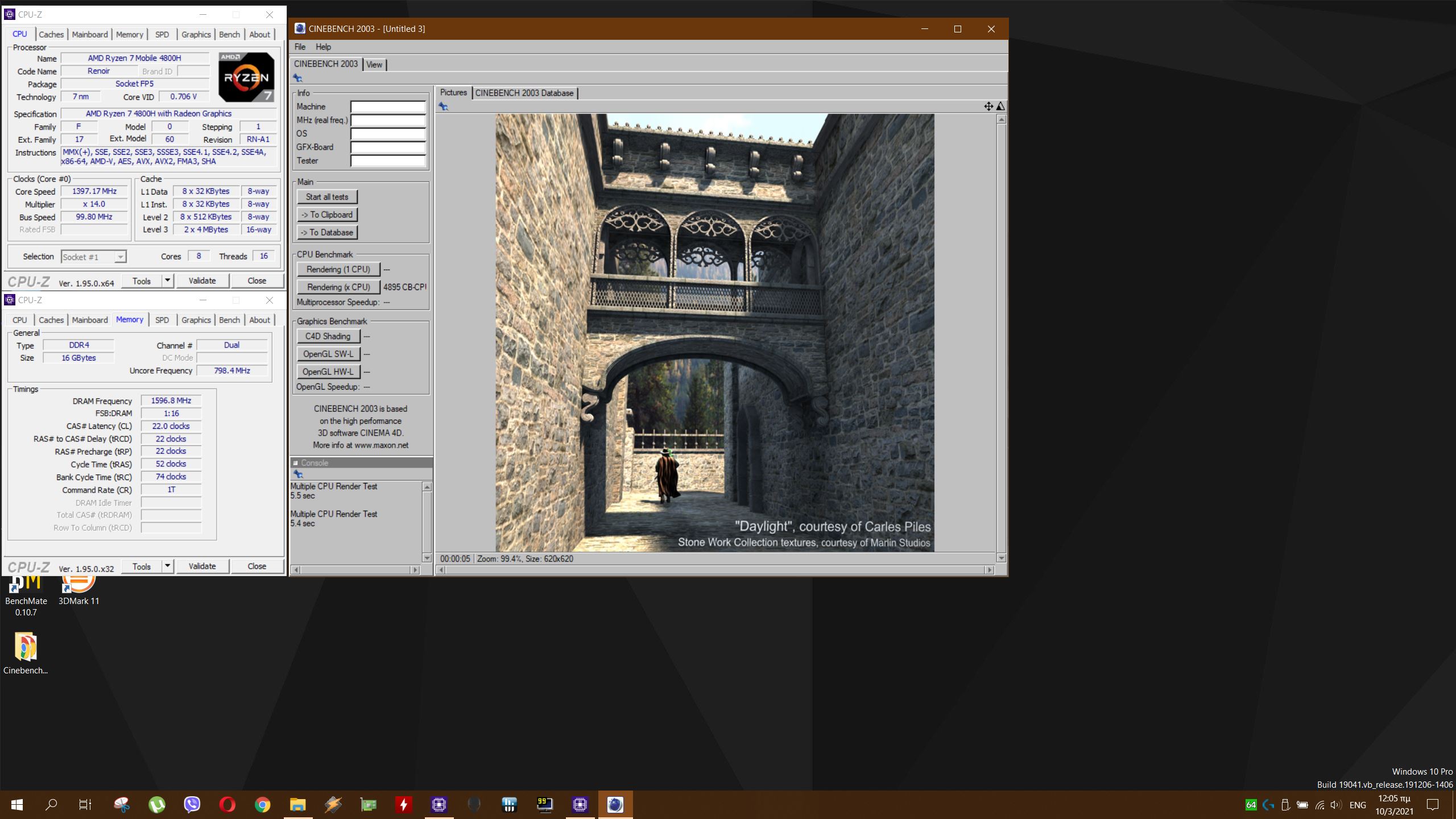Switch to Caches tab in top CPU-Z

[x=51, y=34]
